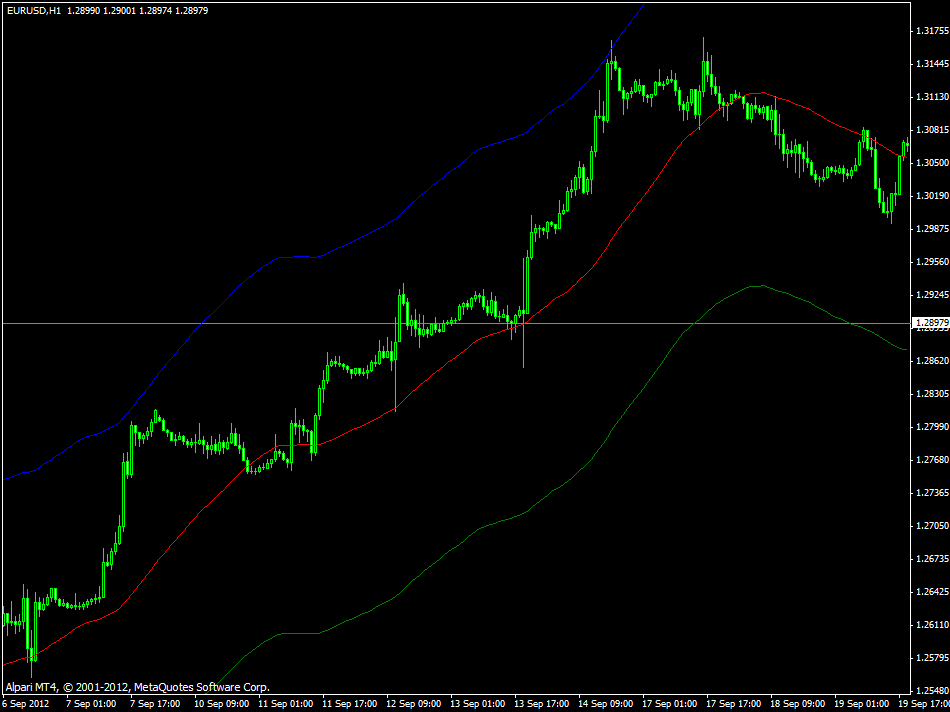This screenshot has width=950, height=712.
Task: Select the horizontal line at current price
Action: pyautogui.click(x=300, y=324)
